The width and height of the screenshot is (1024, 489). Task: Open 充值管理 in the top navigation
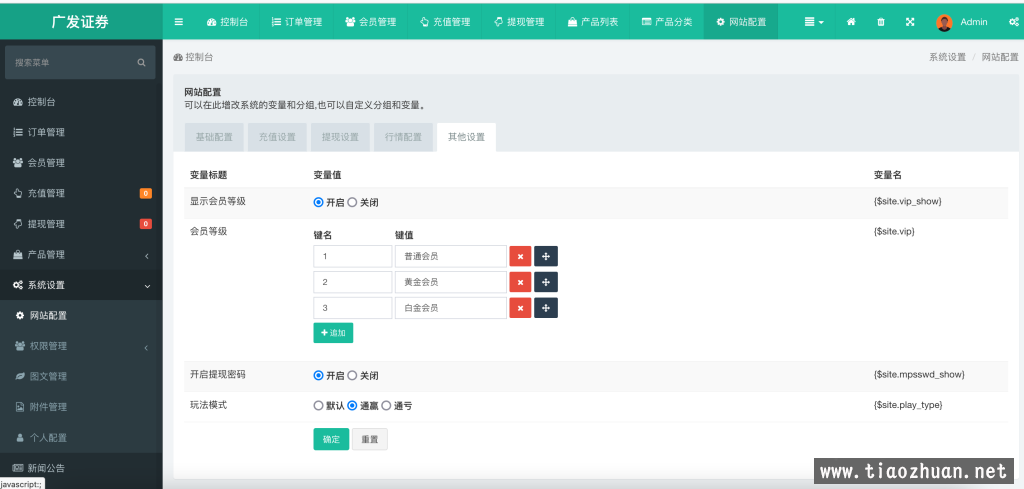pyautogui.click(x=445, y=22)
